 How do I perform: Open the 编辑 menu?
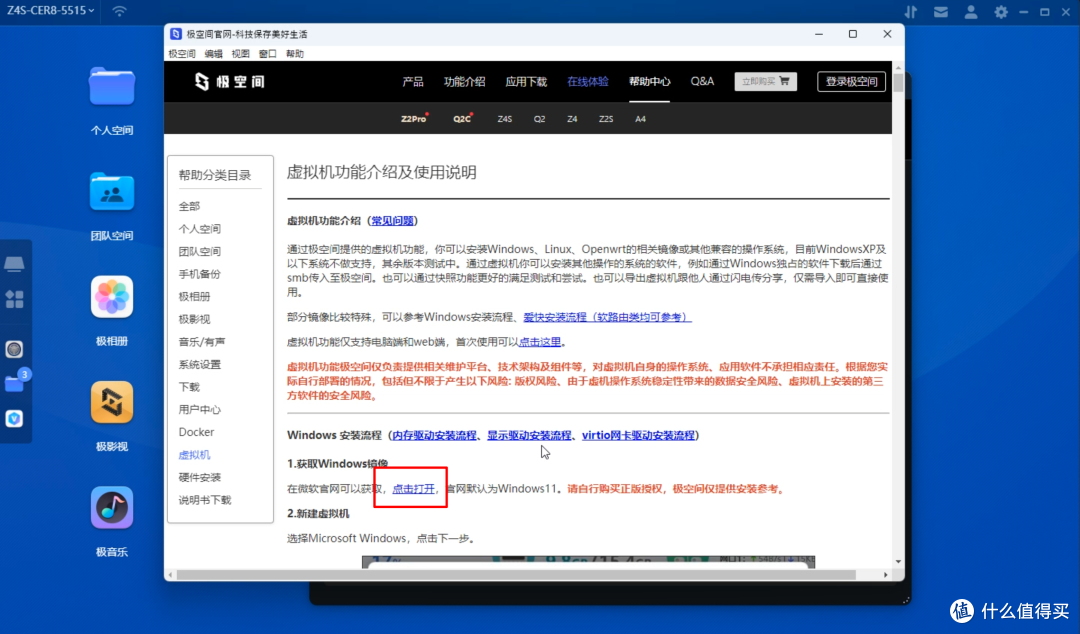coord(214,54)
